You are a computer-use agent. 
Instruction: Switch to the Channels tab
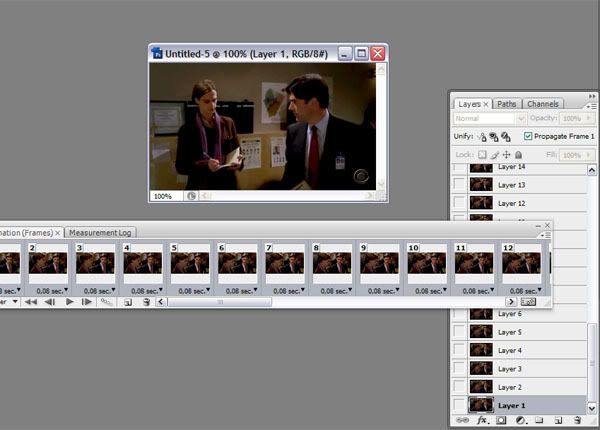542,104
